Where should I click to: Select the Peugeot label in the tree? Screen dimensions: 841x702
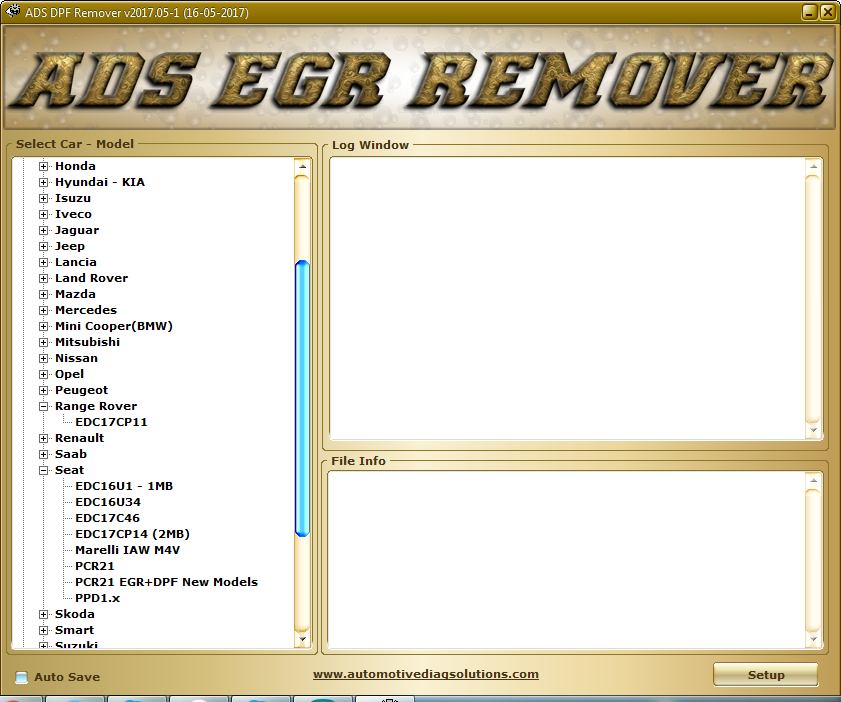pyautogui.click(x=82, y=390)
